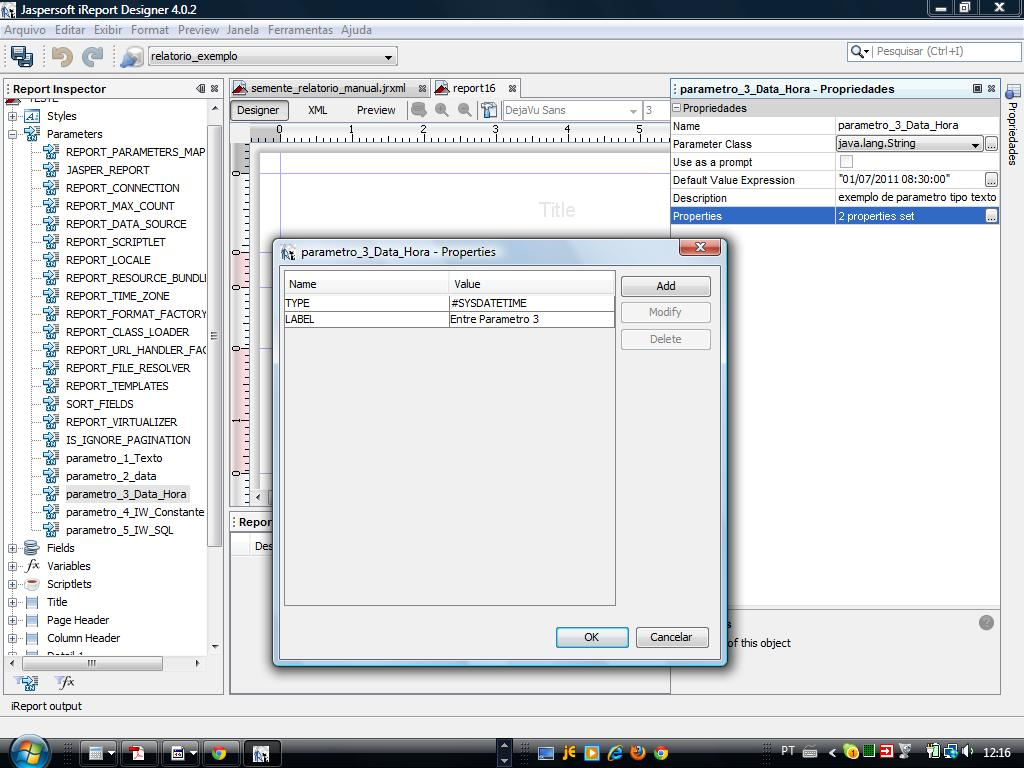Click the help icon in properties description area
The image size is (1024, 768).
pyautogui.click(x=986, y=622)
